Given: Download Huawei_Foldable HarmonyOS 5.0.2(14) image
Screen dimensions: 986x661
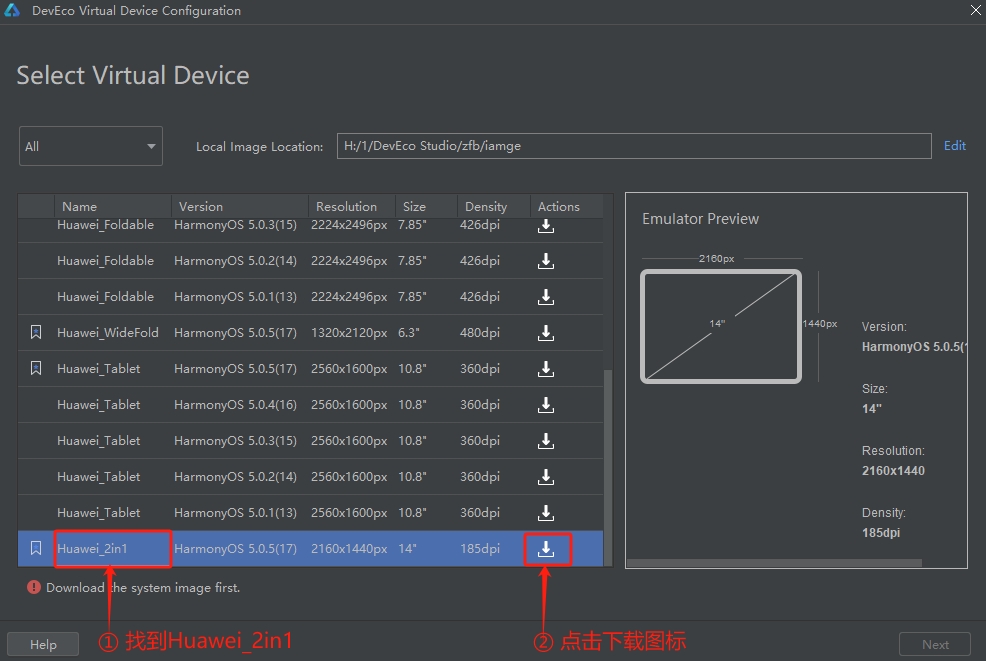Looking at the screenshot, I should (546, 261).
